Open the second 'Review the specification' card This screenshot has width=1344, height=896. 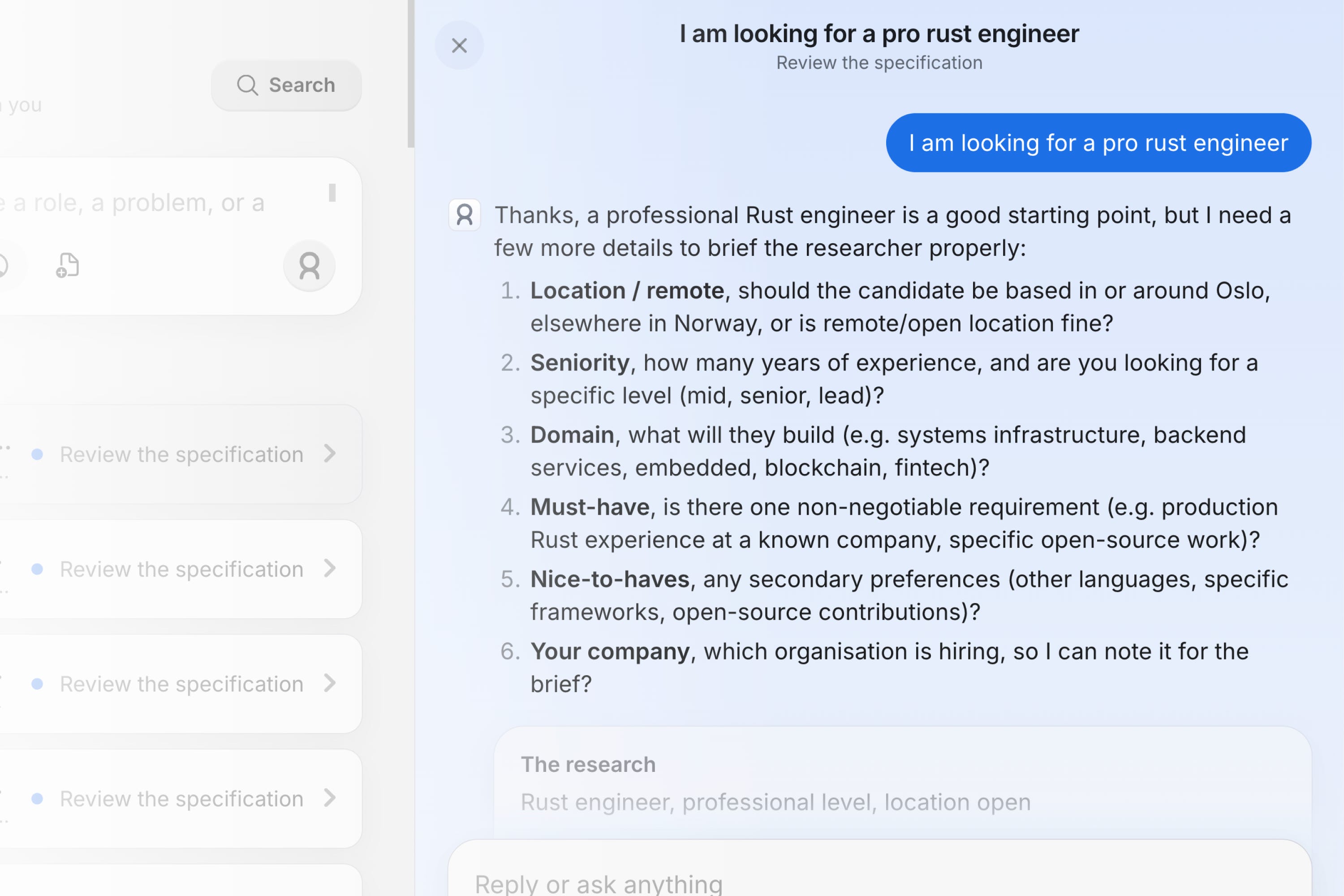[x=181, y=569]
